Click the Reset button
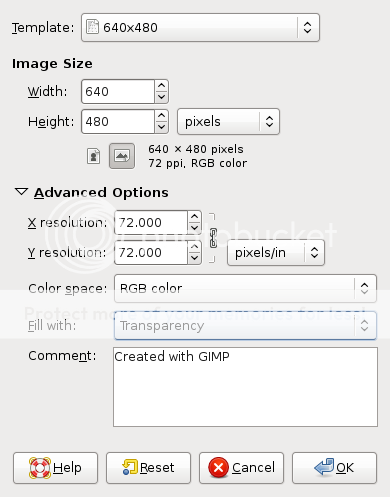 tap(148, 468)
